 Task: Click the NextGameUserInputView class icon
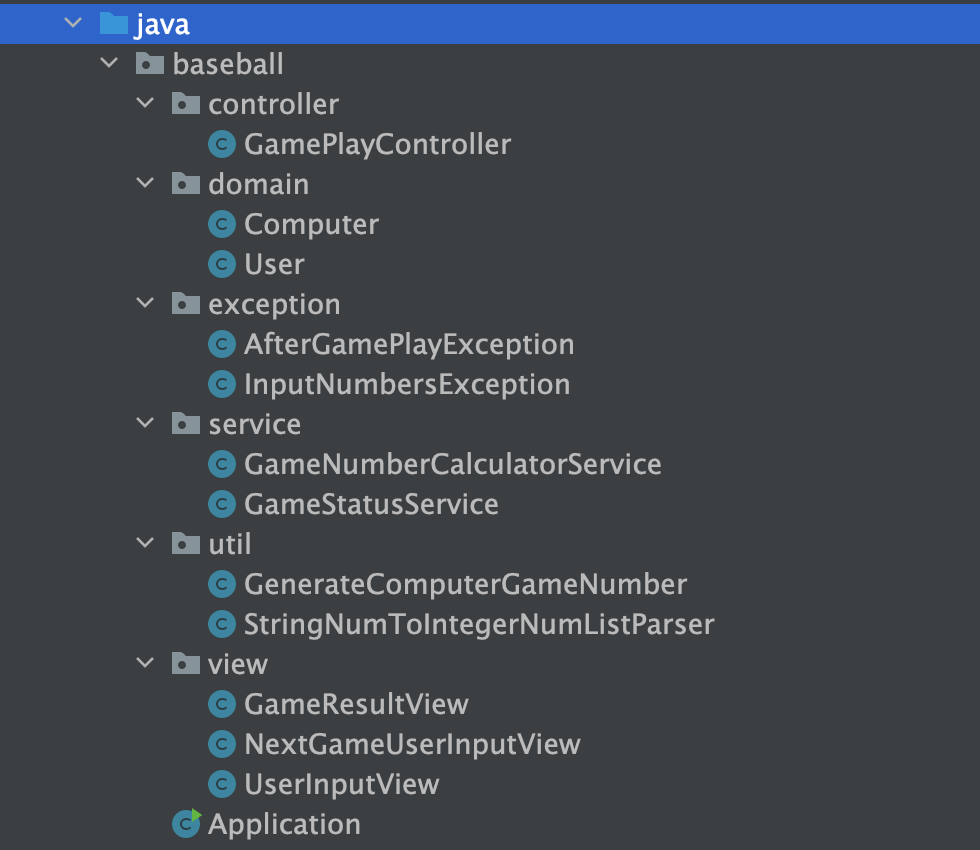point(222,744)
